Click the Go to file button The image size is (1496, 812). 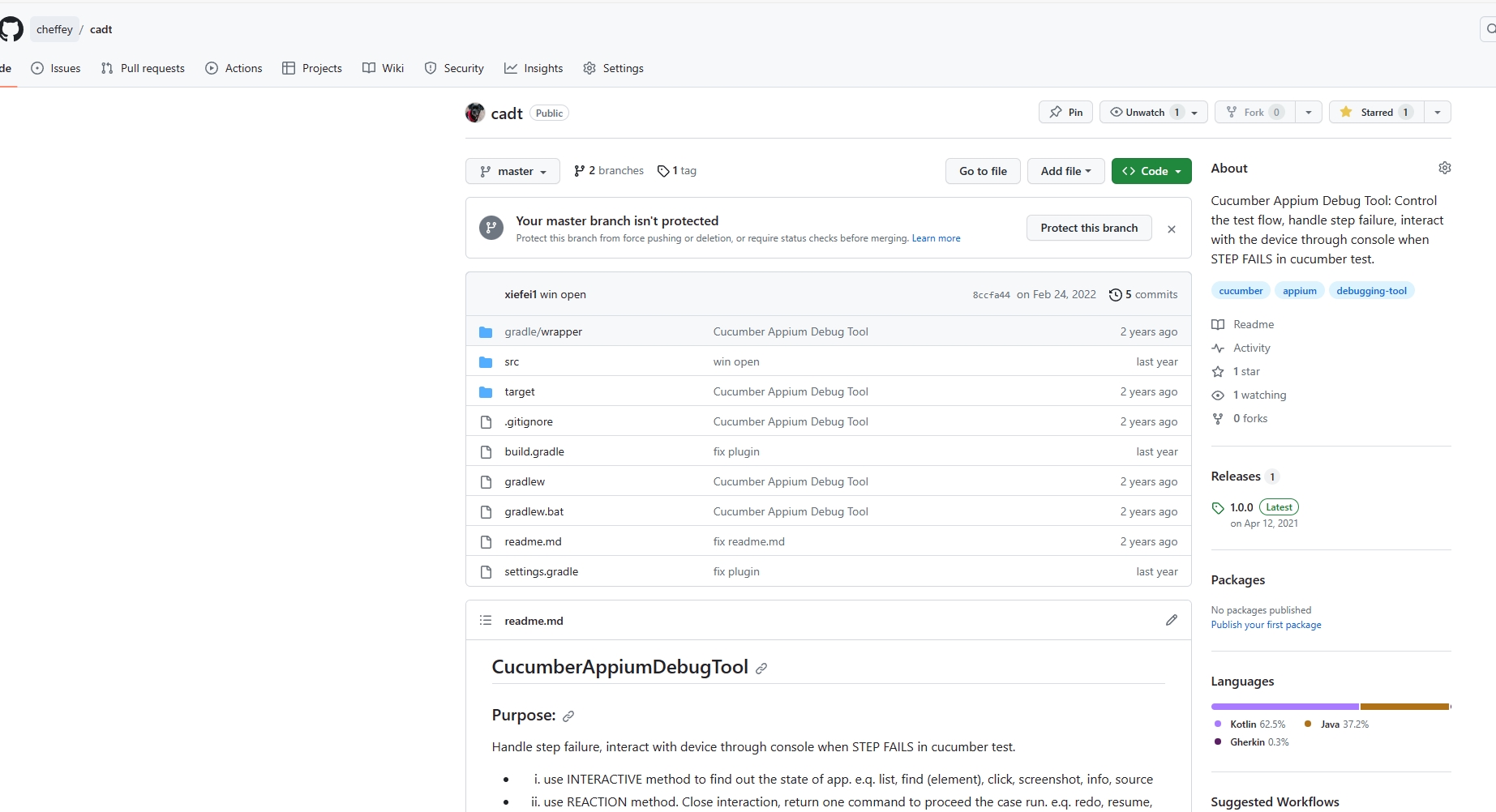983,171
